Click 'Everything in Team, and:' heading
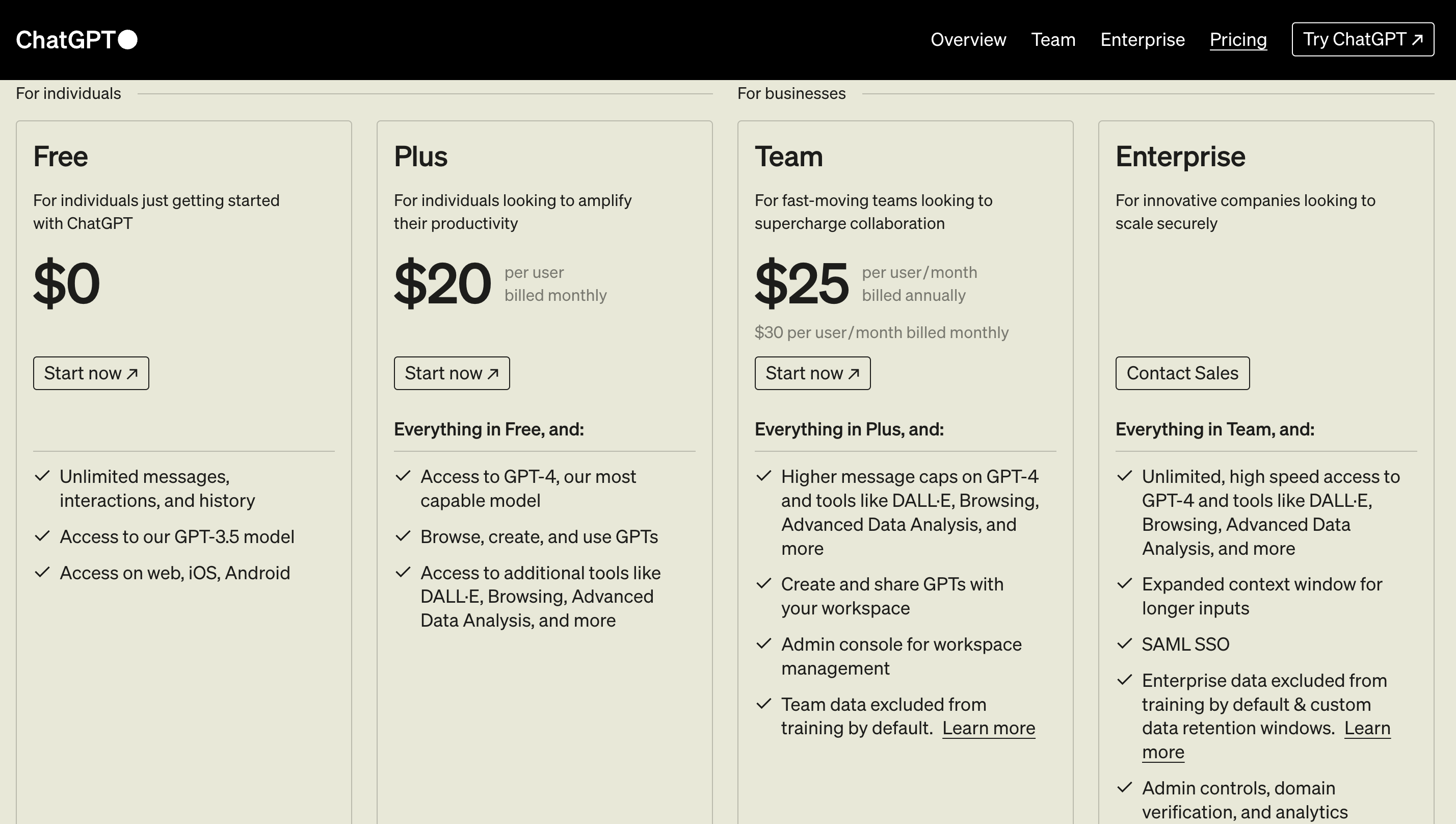This screenshot has height=824, width=1456. pyautogui.click(x=1215, y=429)
